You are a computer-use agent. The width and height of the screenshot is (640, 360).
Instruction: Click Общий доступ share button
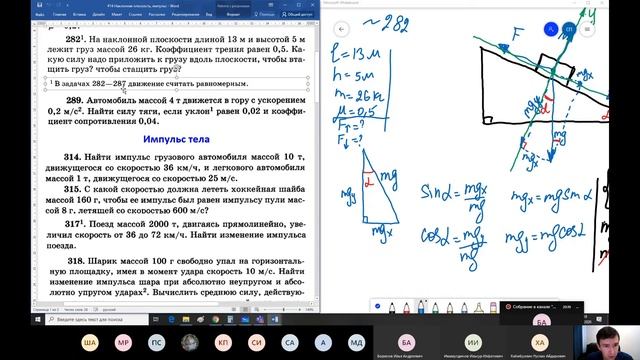pyautogui.click(x=297, y=14)
